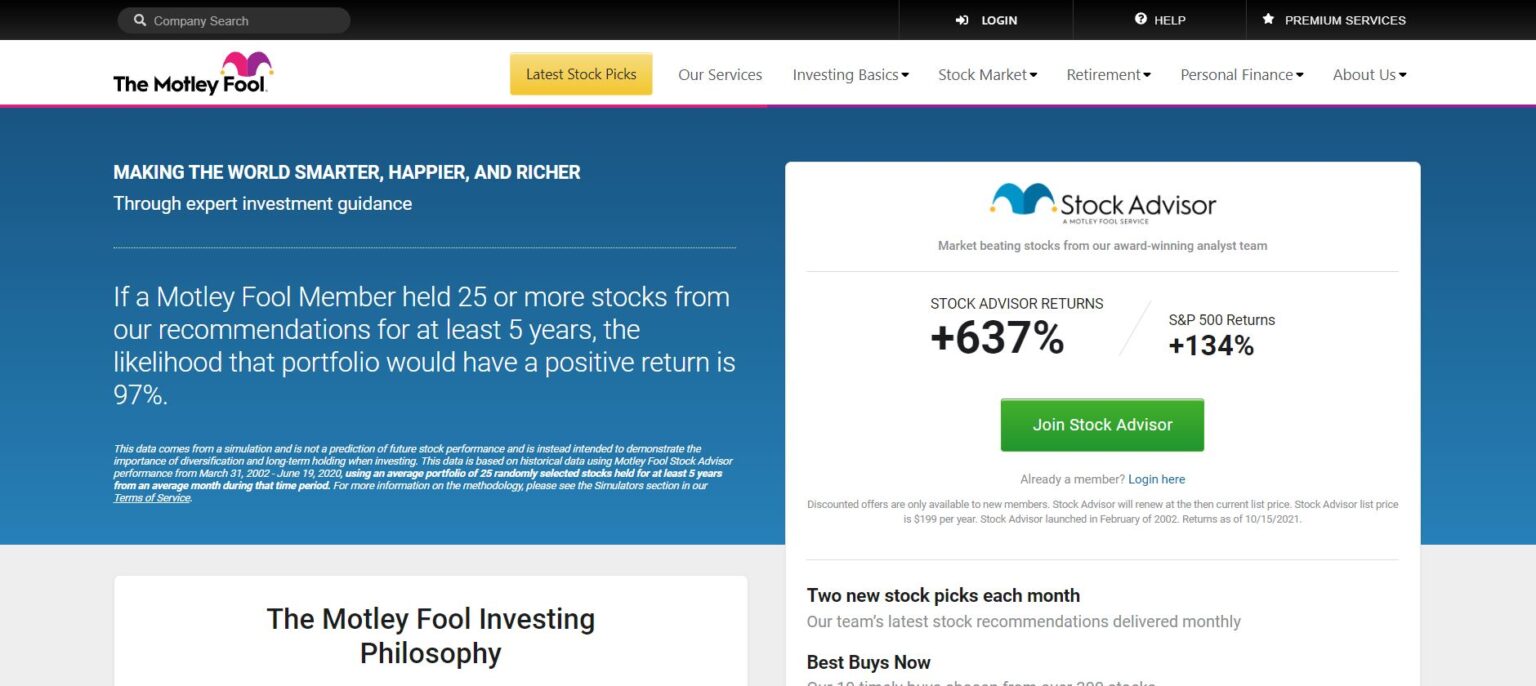The width and height of the screenshot is (1536, 686).
Task: Click the login arrow icon
Action: 962,20
